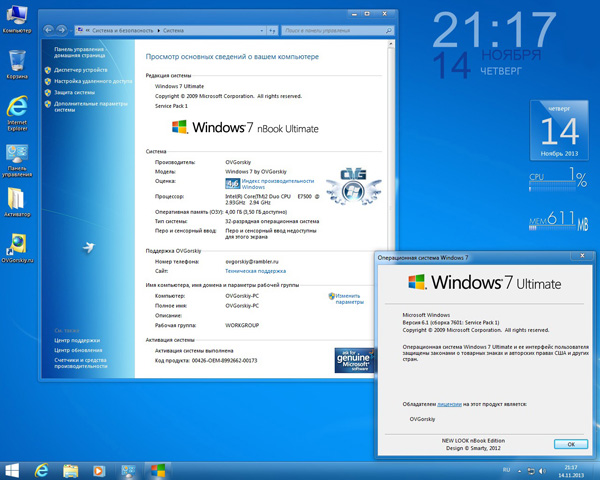Switch to Windows flag taskbar button

(x=158, y=471)
